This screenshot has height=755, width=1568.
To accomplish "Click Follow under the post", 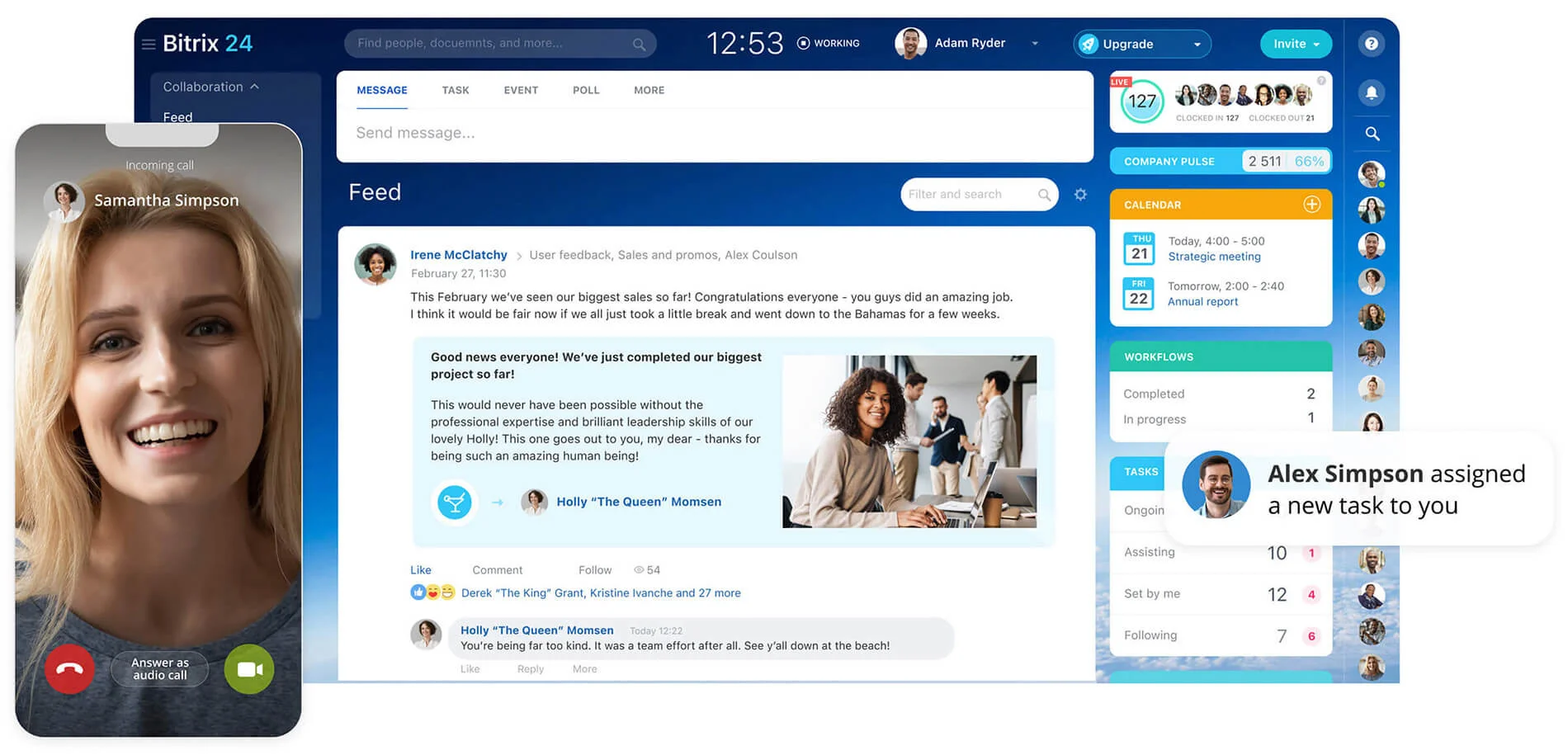I will click(x=595, y=570).
